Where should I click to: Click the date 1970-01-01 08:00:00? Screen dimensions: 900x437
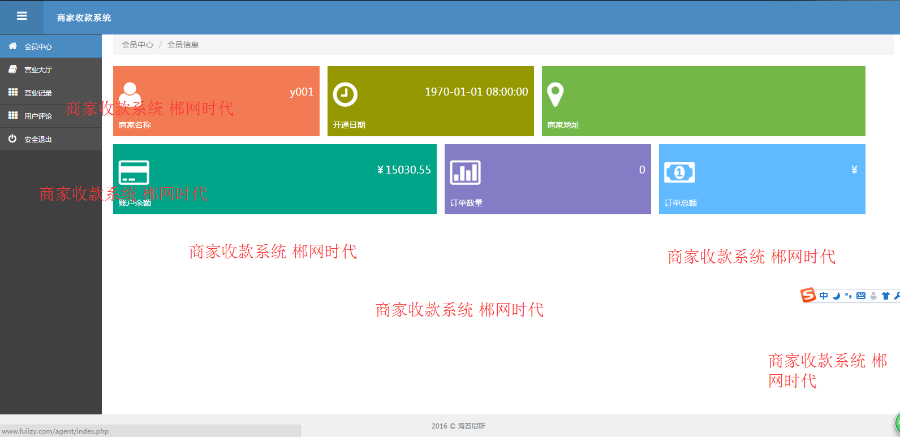[x=476, y=92]
